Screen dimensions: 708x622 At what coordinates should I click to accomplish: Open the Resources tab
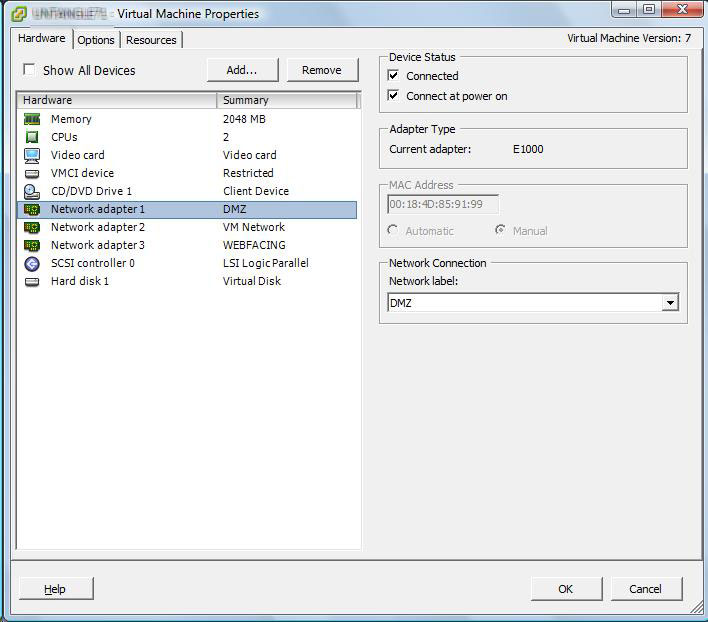pos(151,40)
